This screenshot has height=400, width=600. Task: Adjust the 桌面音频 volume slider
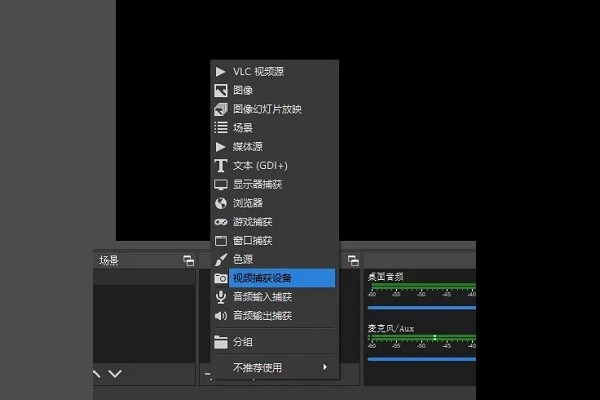coord(422,308)
